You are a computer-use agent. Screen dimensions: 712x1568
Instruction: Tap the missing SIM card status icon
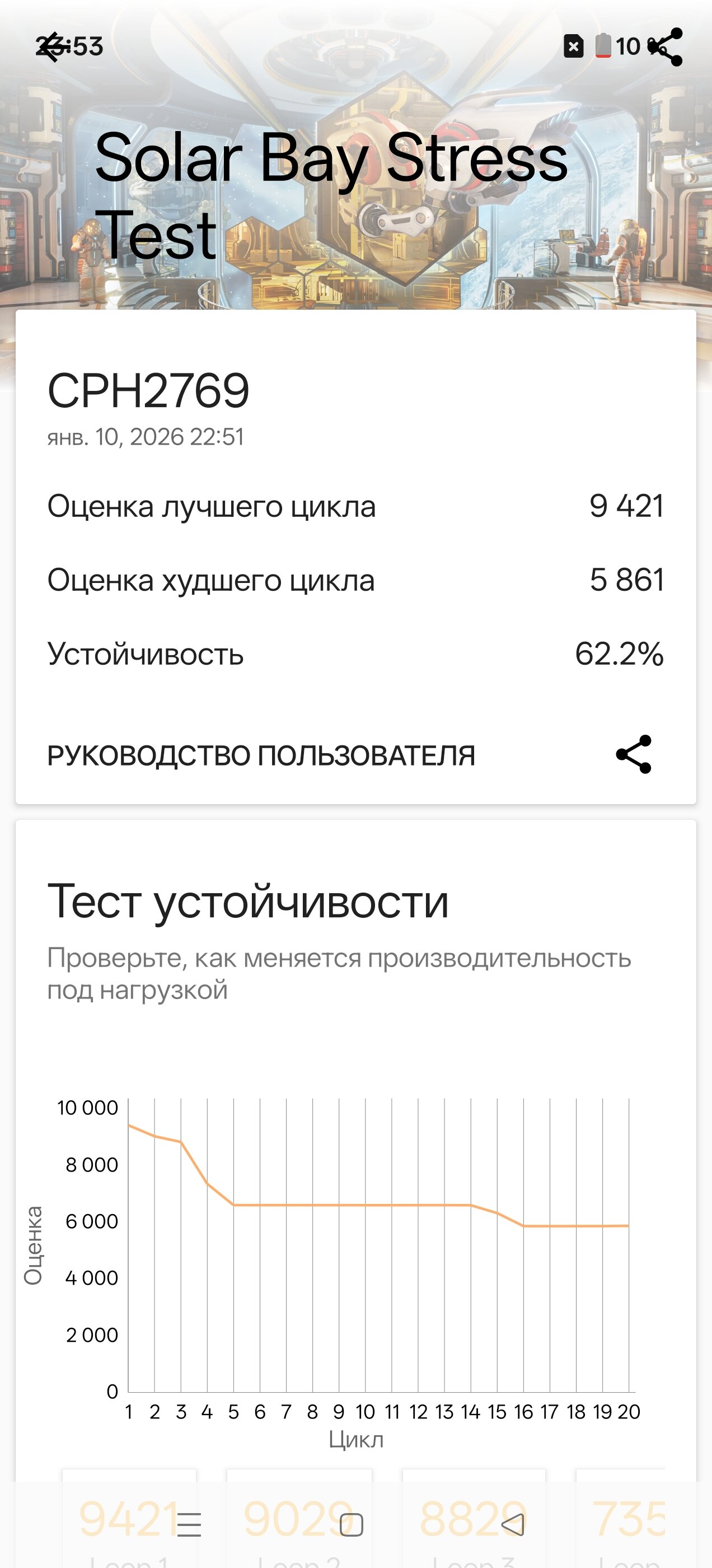[x=573, y=46]
